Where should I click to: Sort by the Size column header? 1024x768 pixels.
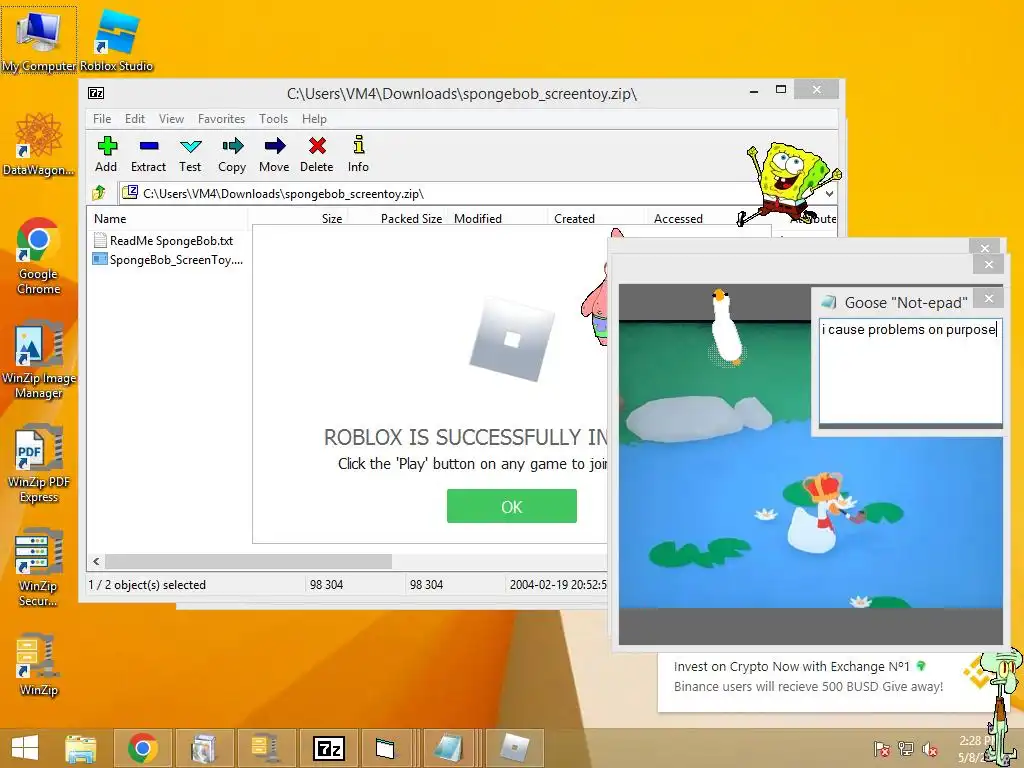298,219
